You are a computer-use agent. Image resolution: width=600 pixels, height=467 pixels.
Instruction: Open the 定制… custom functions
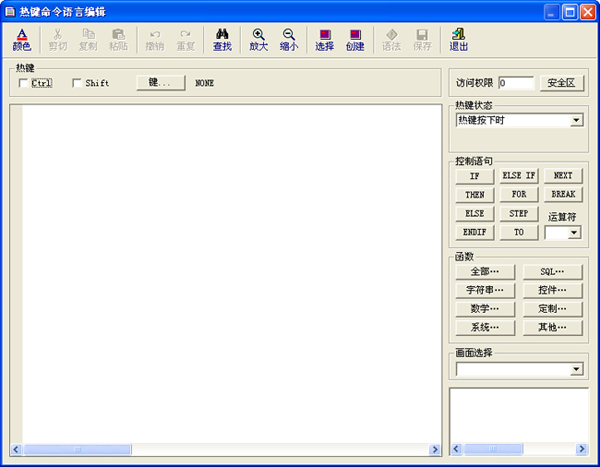tap(553, 309)
